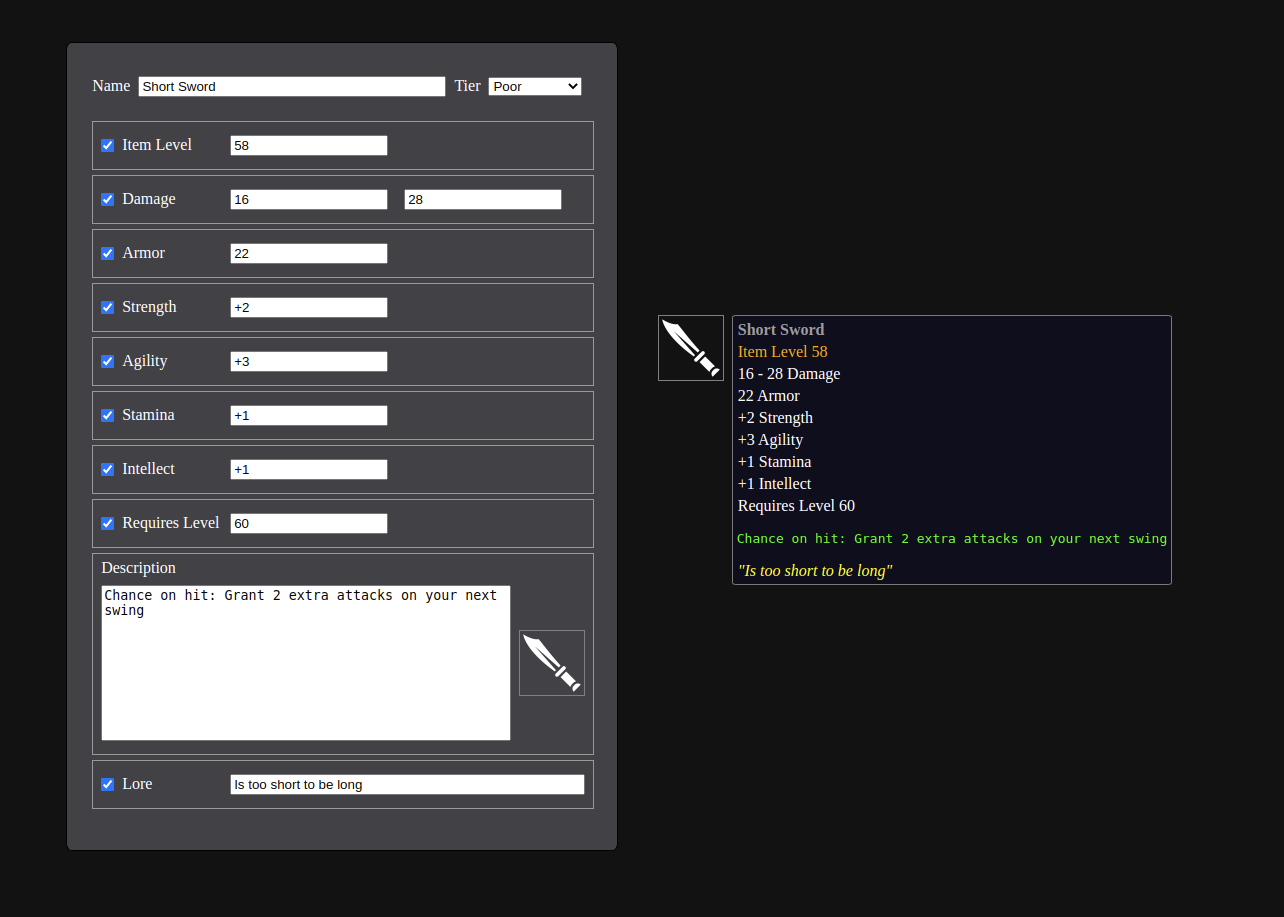Open the Tier dropdown showing Poor

click(x=535, y=87)
